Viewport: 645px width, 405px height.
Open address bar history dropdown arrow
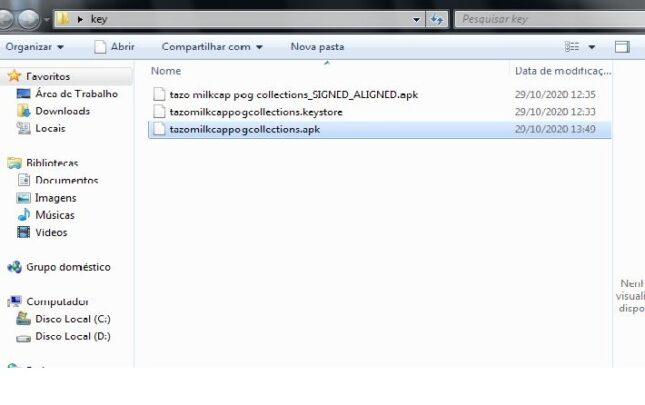point(416,19)
